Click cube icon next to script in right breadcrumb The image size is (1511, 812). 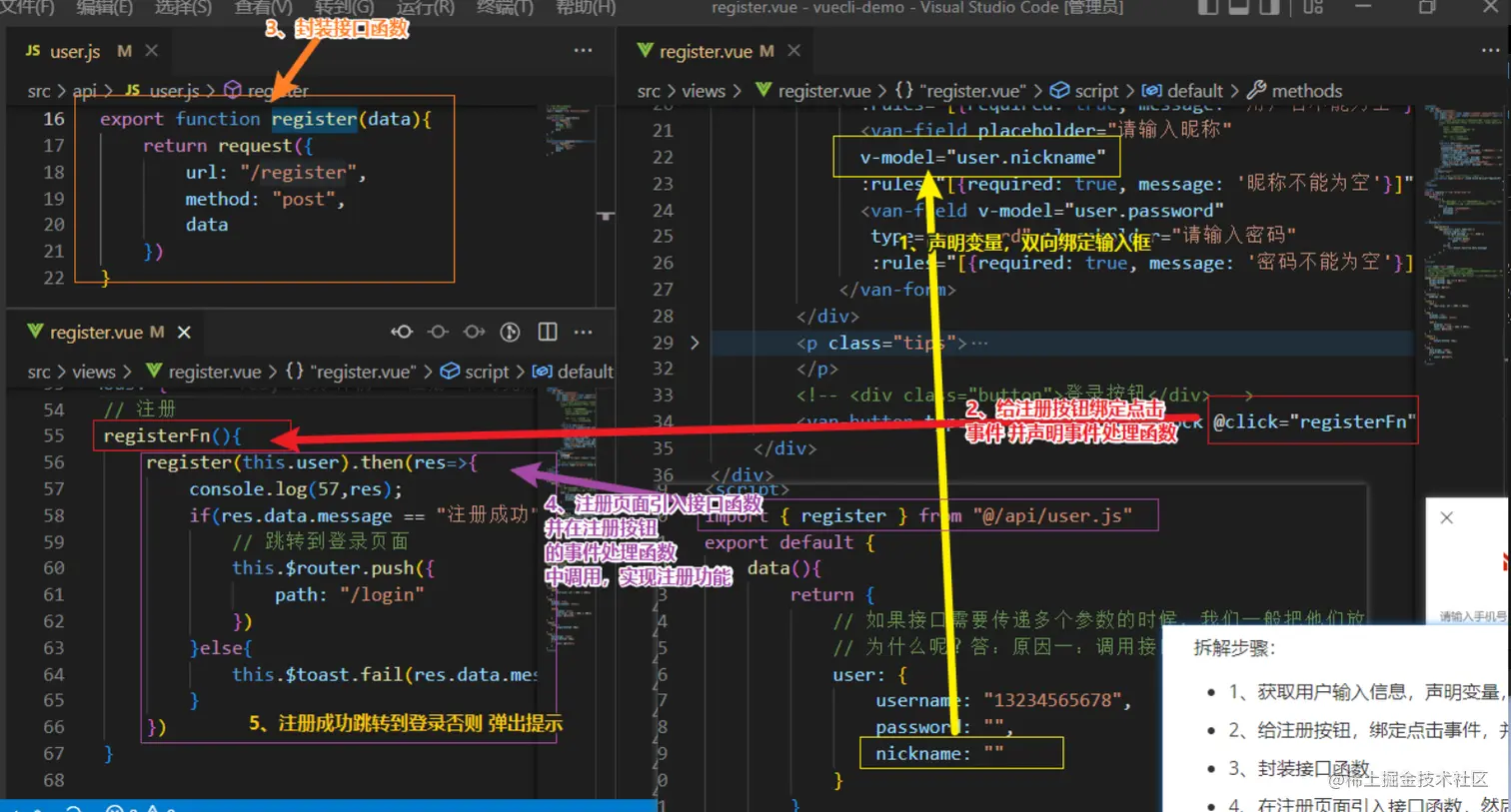click(1060, 90)
